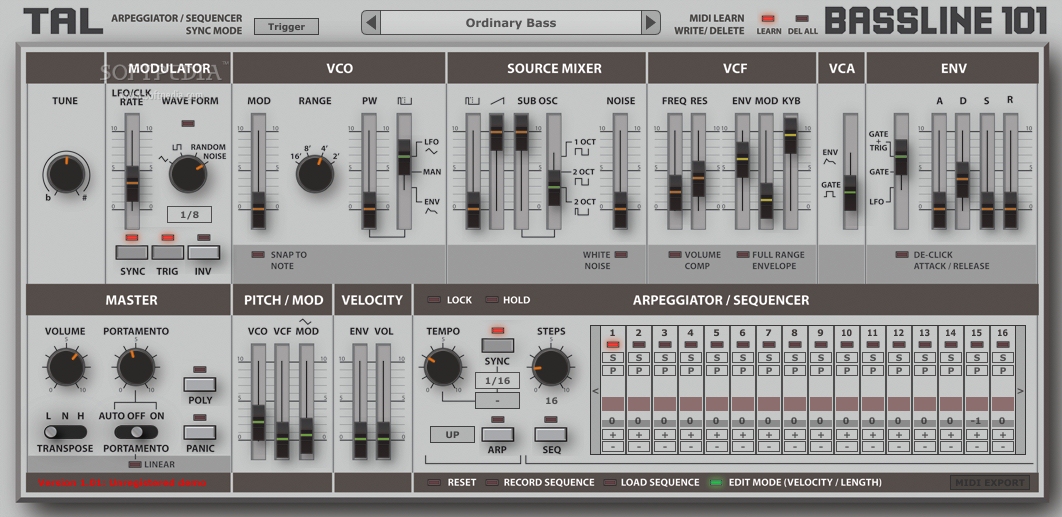Viewport: 1062px width, 517px height.
Task: Open the 1/16 tempo division selector
Action: [497, 381]
